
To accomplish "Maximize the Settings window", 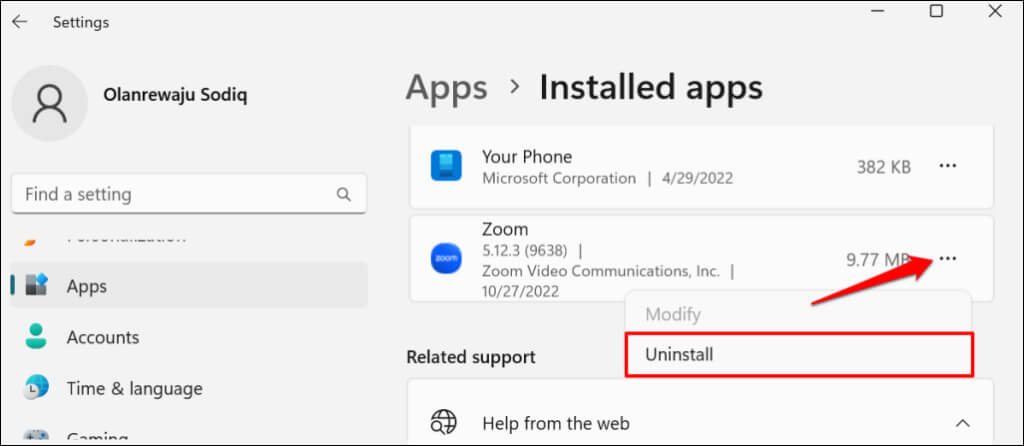I will tap(936, 11).
